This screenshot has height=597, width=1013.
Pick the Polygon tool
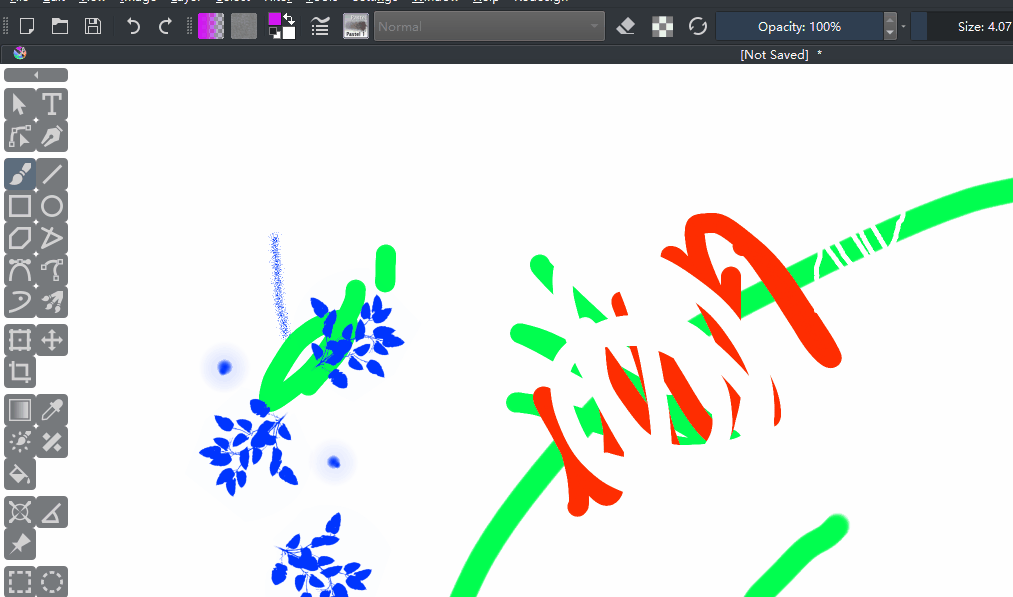tap(19, 238)
